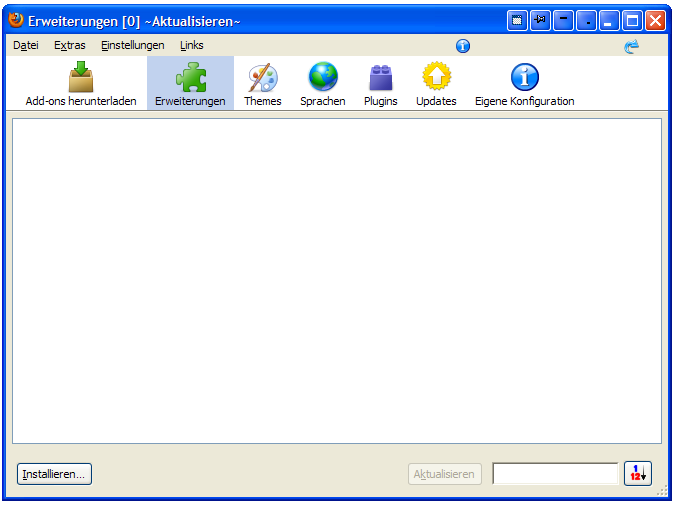Viewport: 676px width, 505px height.
Task: Click the dot title bar button
Action: tap(586, 20)
